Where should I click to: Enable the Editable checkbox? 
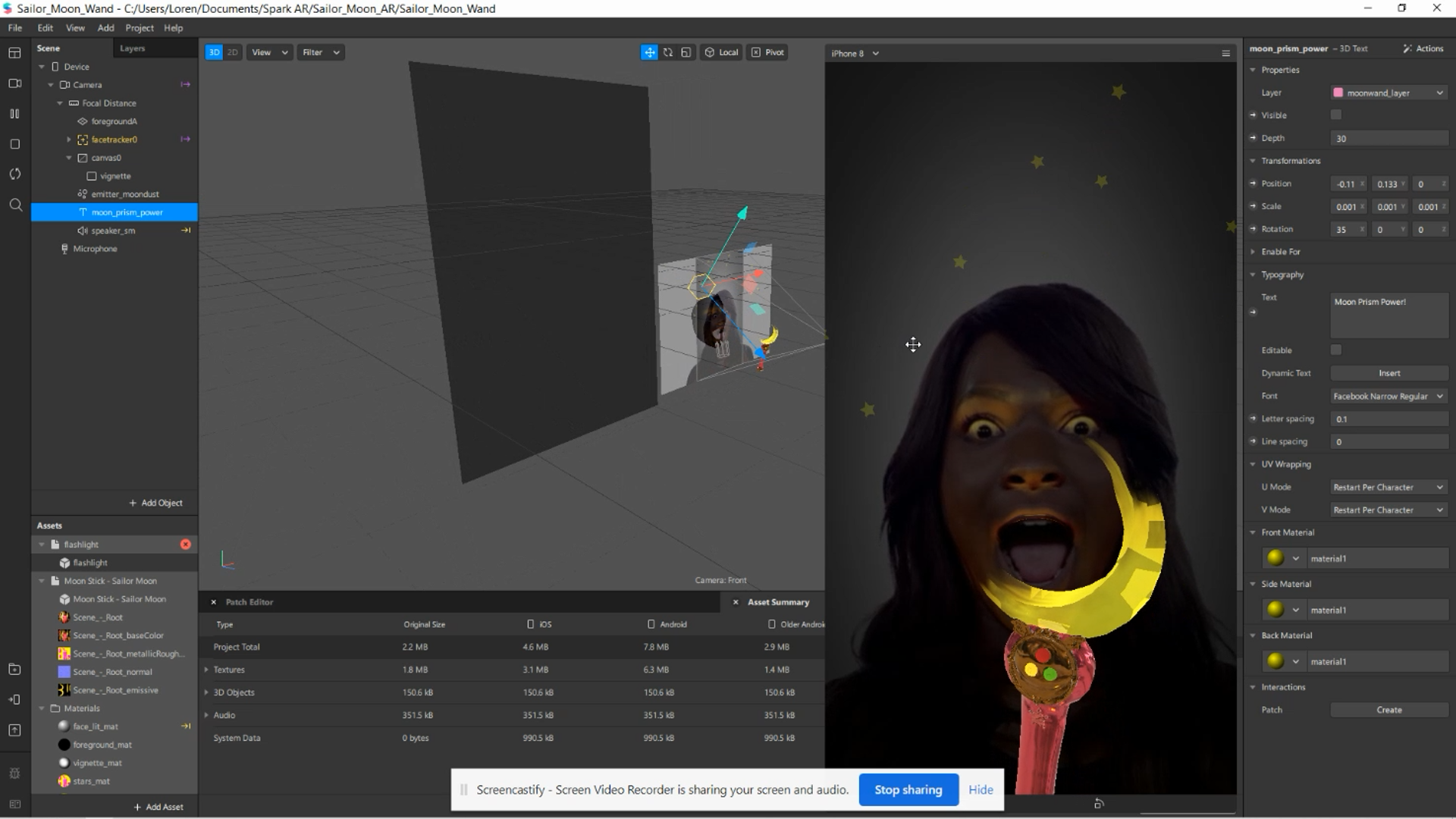click(x=1336, y=350)
